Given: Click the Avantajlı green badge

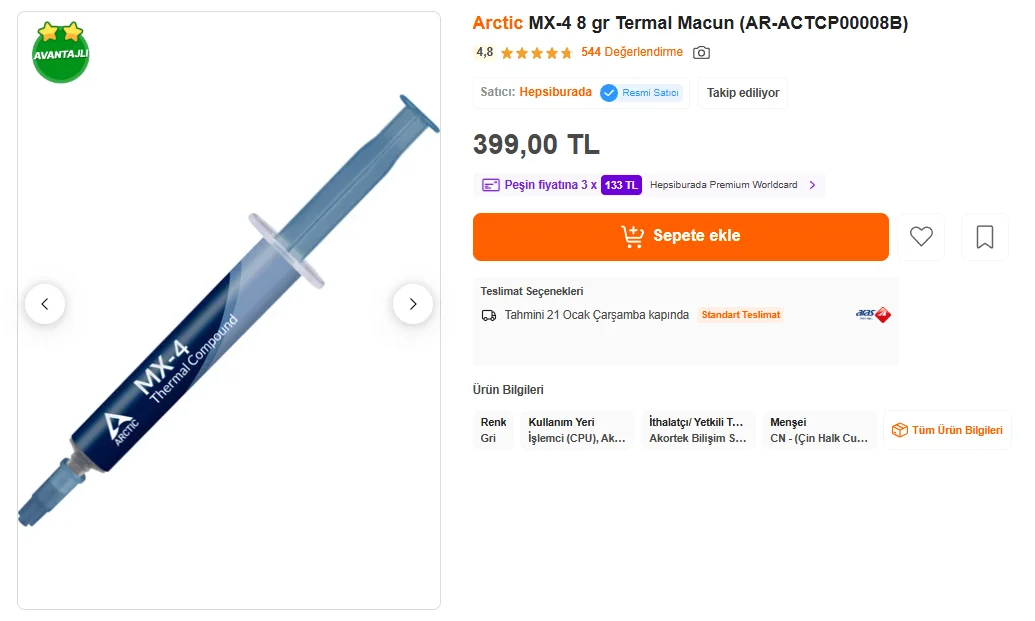Looking at the screenshot, I should click(61, 52).
